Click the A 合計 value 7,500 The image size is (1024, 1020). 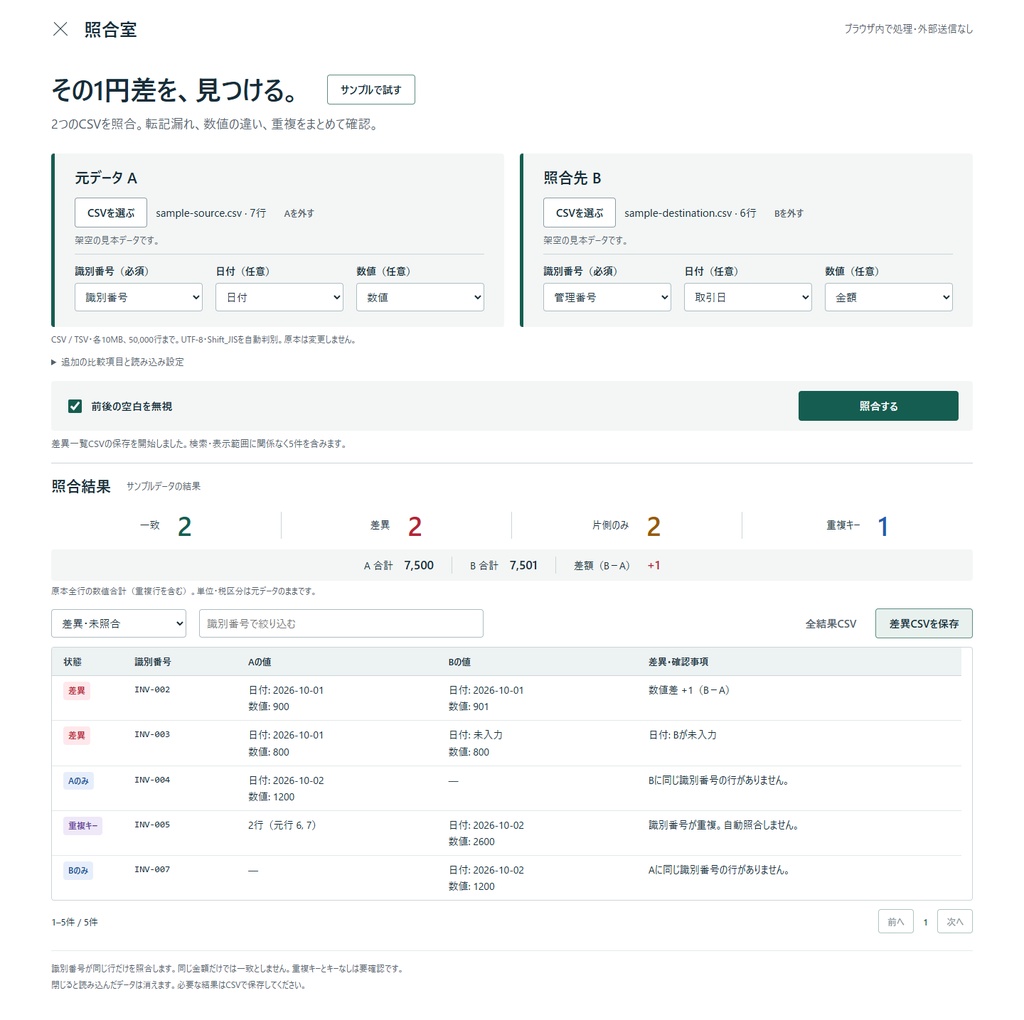tap(419, 566)
